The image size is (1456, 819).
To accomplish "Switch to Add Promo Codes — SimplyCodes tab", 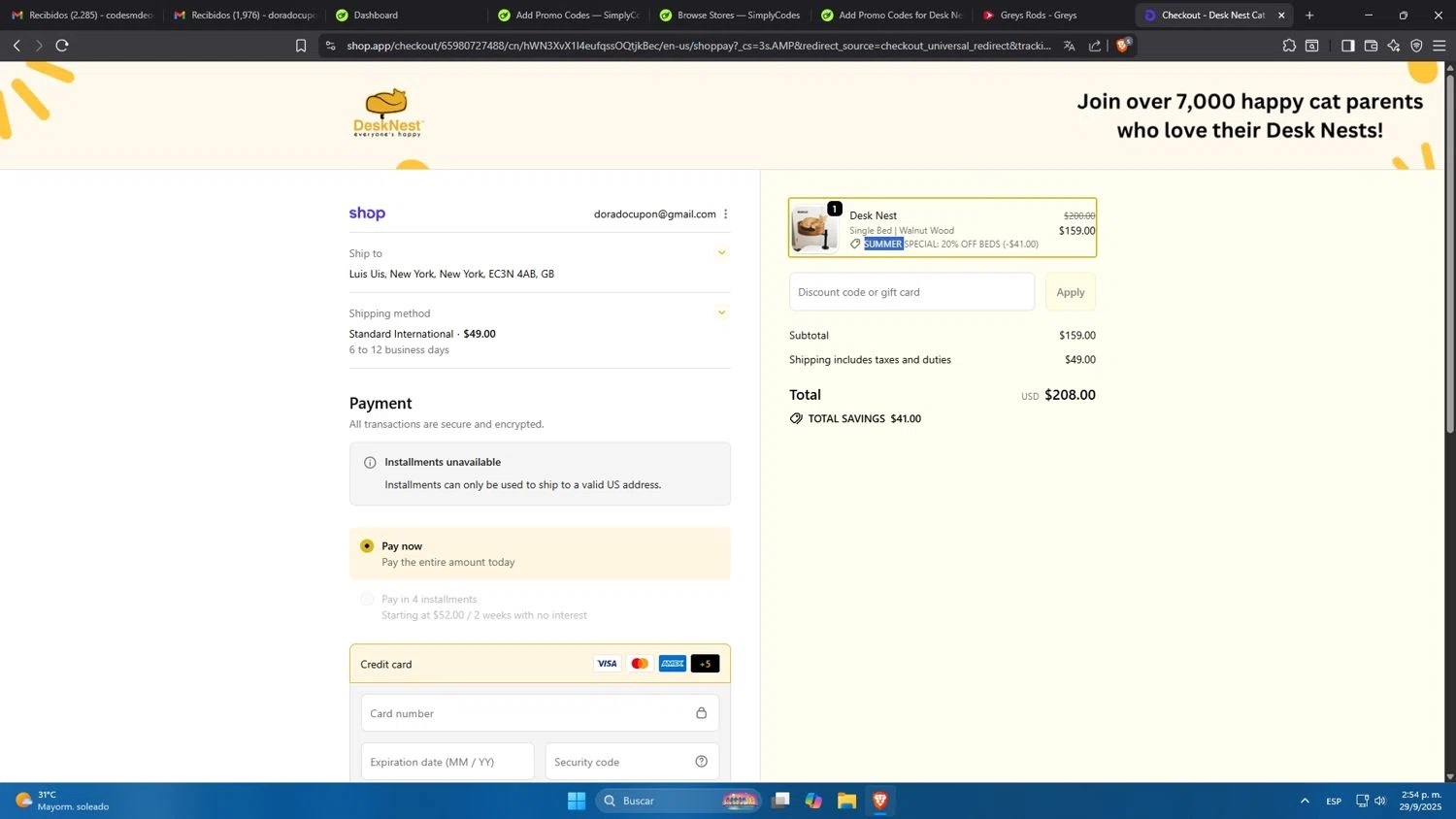I will (x=568, y=15).
